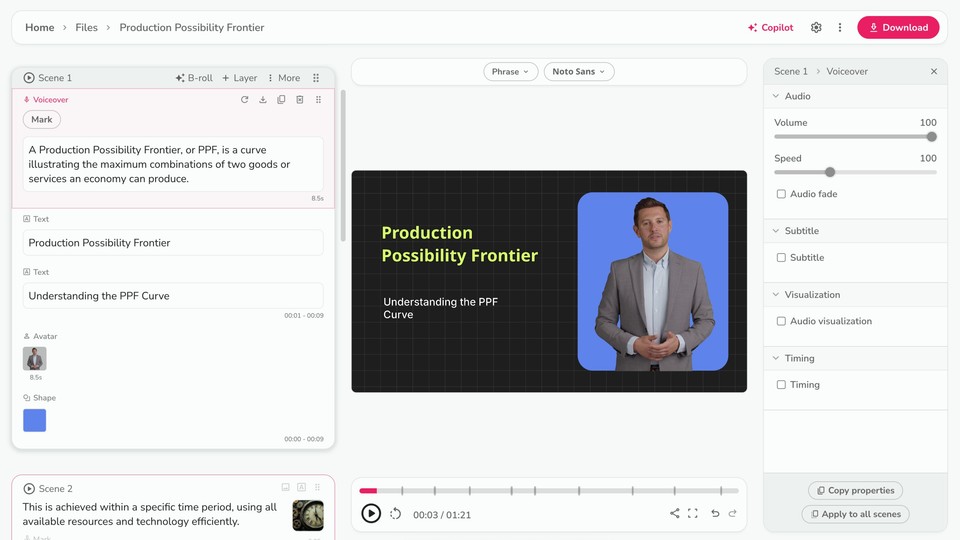Viewport: 960px width, 540px height.
Task: Select the clock thumbnail in Scene 2
Action: 308,516
